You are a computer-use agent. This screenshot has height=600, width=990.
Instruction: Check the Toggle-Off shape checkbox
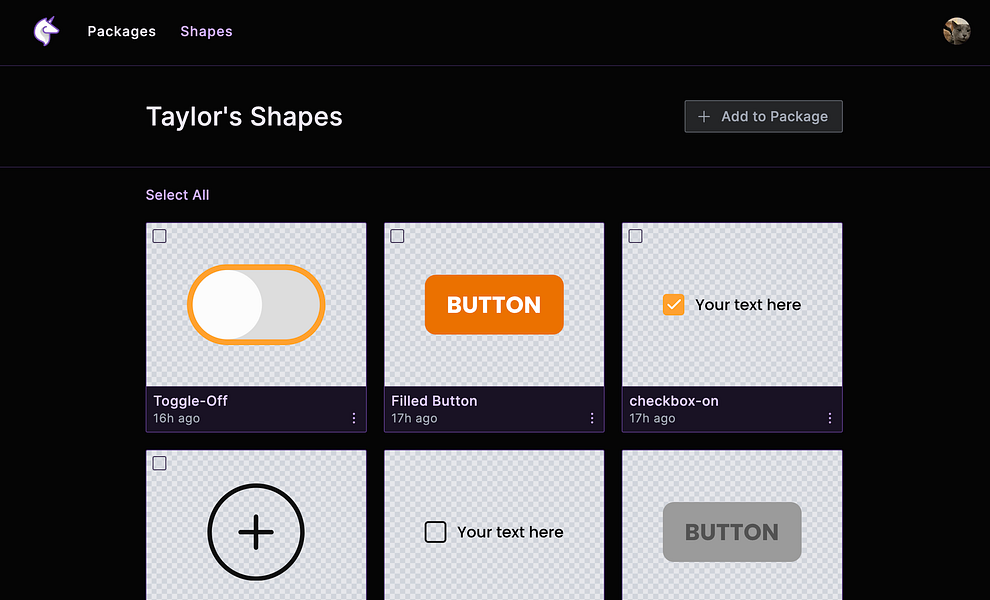point(160,236)
